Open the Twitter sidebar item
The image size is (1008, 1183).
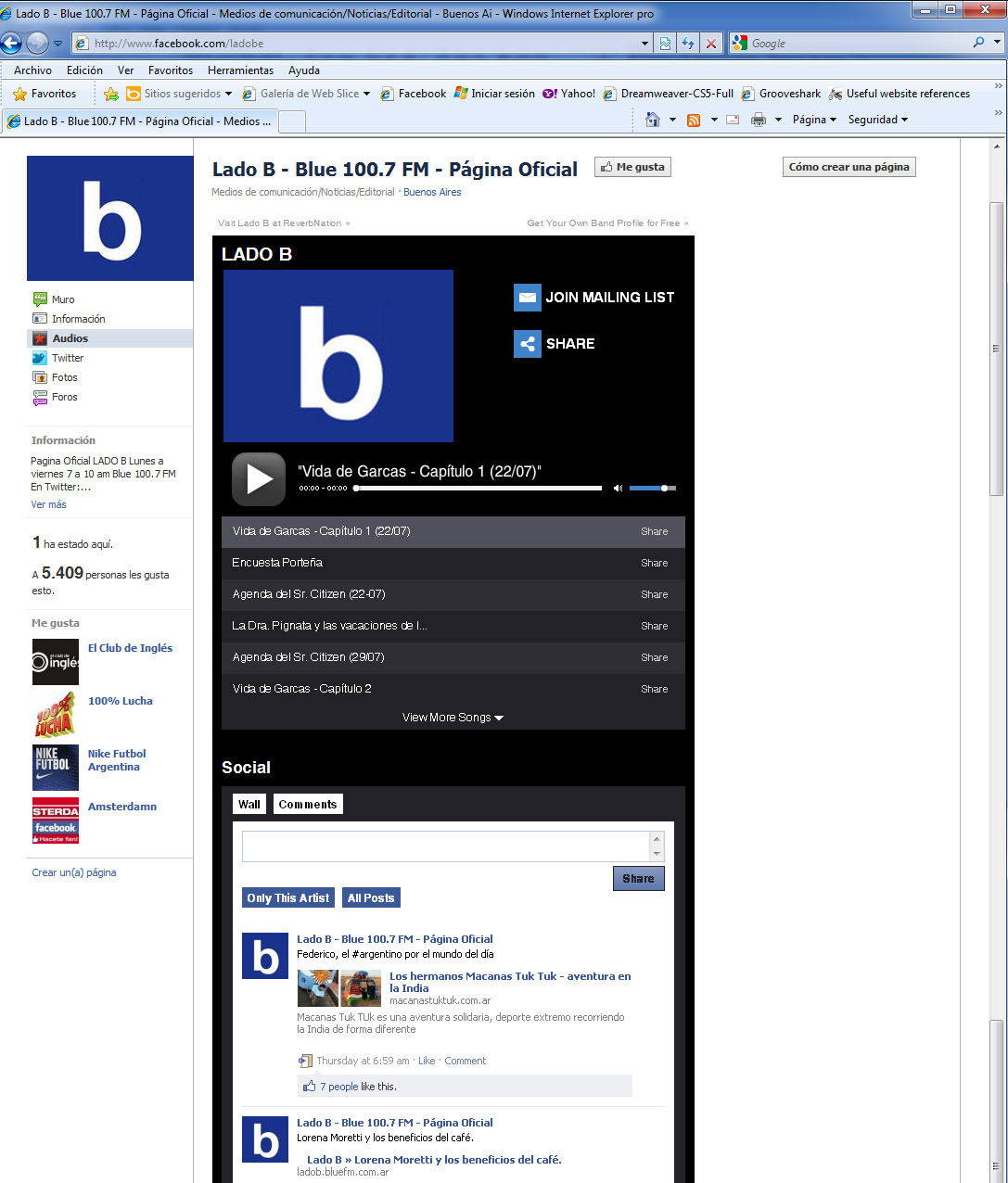coord(68,358)
